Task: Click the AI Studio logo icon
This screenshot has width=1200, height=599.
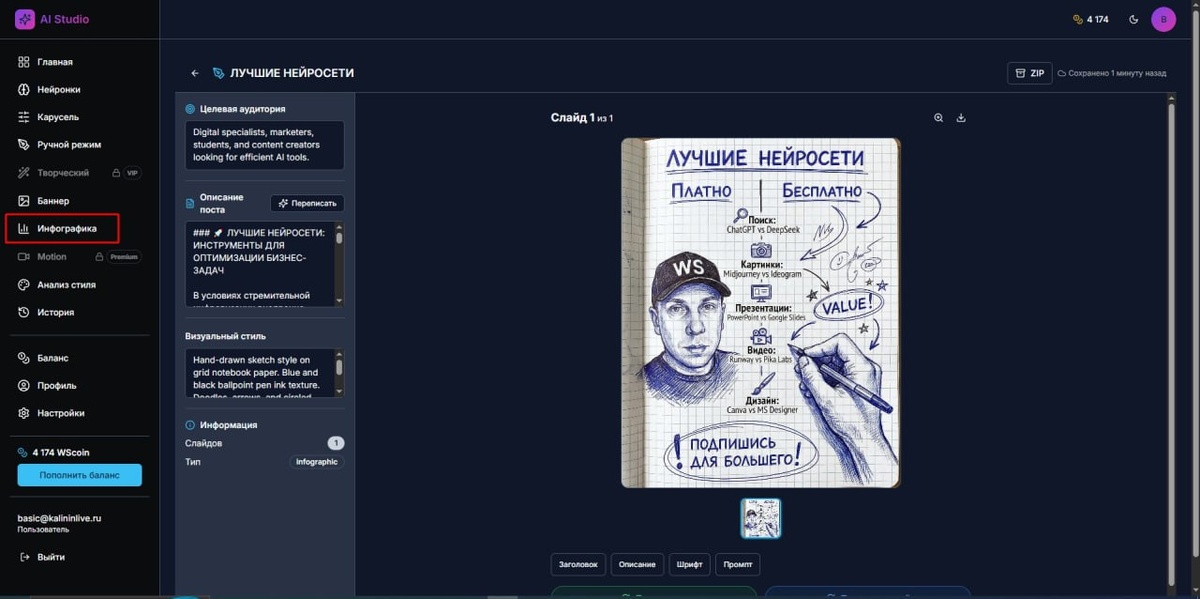Action: pyautogui.click(x=25, y=19)
